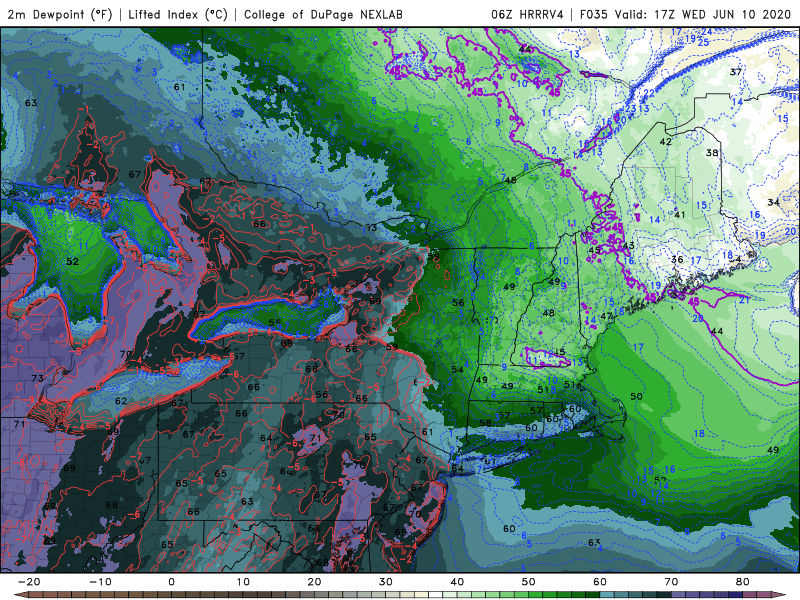The width and height of the screenshot is (800, 600).
Task: Click the -20 label on the color scale
Action: coord(28,582)
